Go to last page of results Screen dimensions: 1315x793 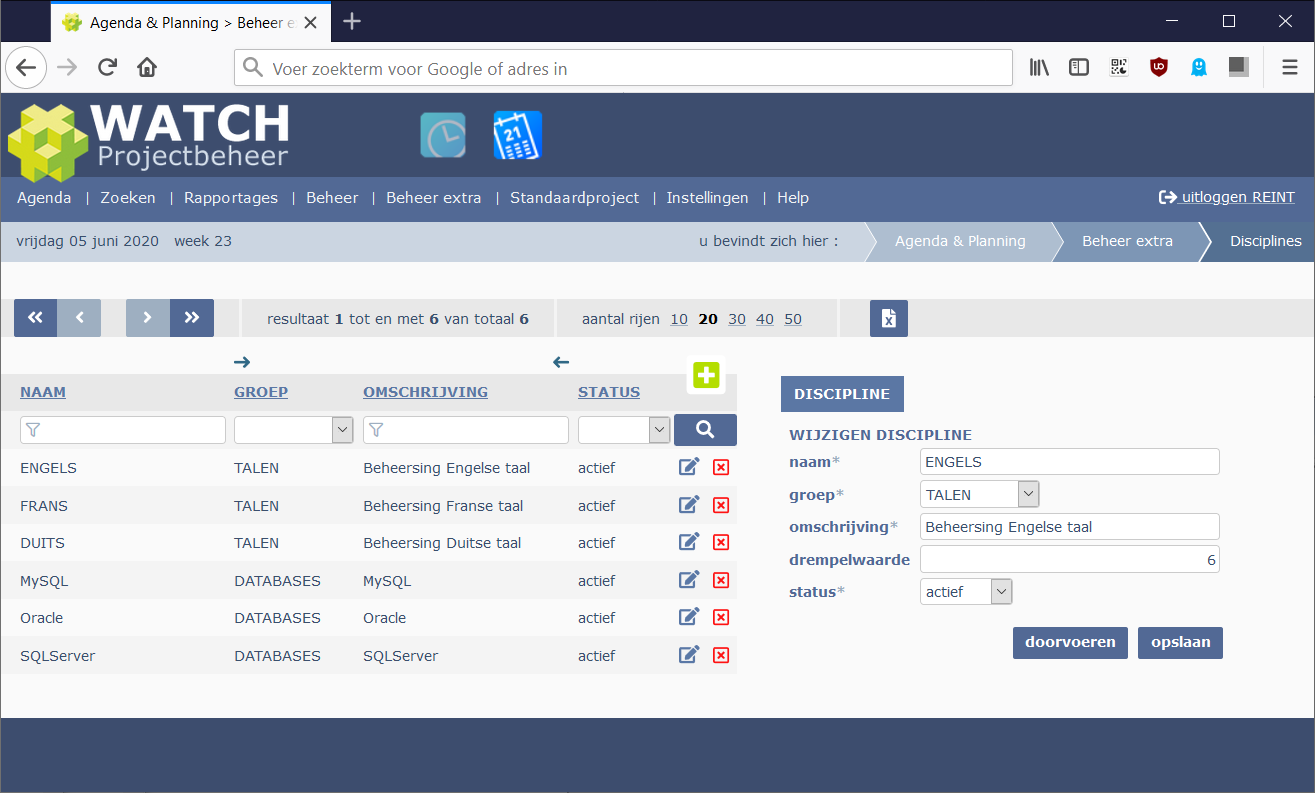(192, 318)
